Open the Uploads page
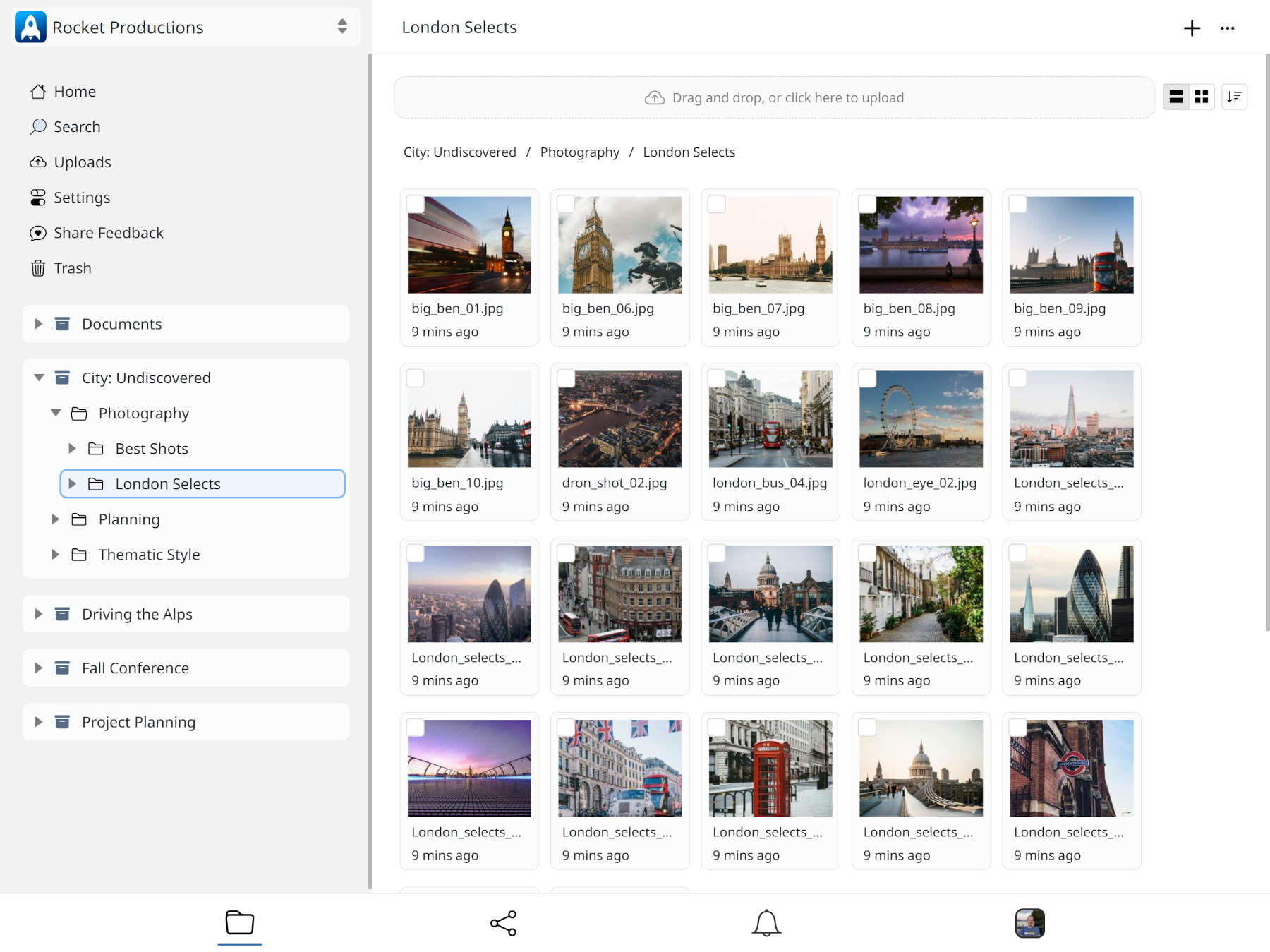Viewport: 1270px width, 952px height. point(81,162)
